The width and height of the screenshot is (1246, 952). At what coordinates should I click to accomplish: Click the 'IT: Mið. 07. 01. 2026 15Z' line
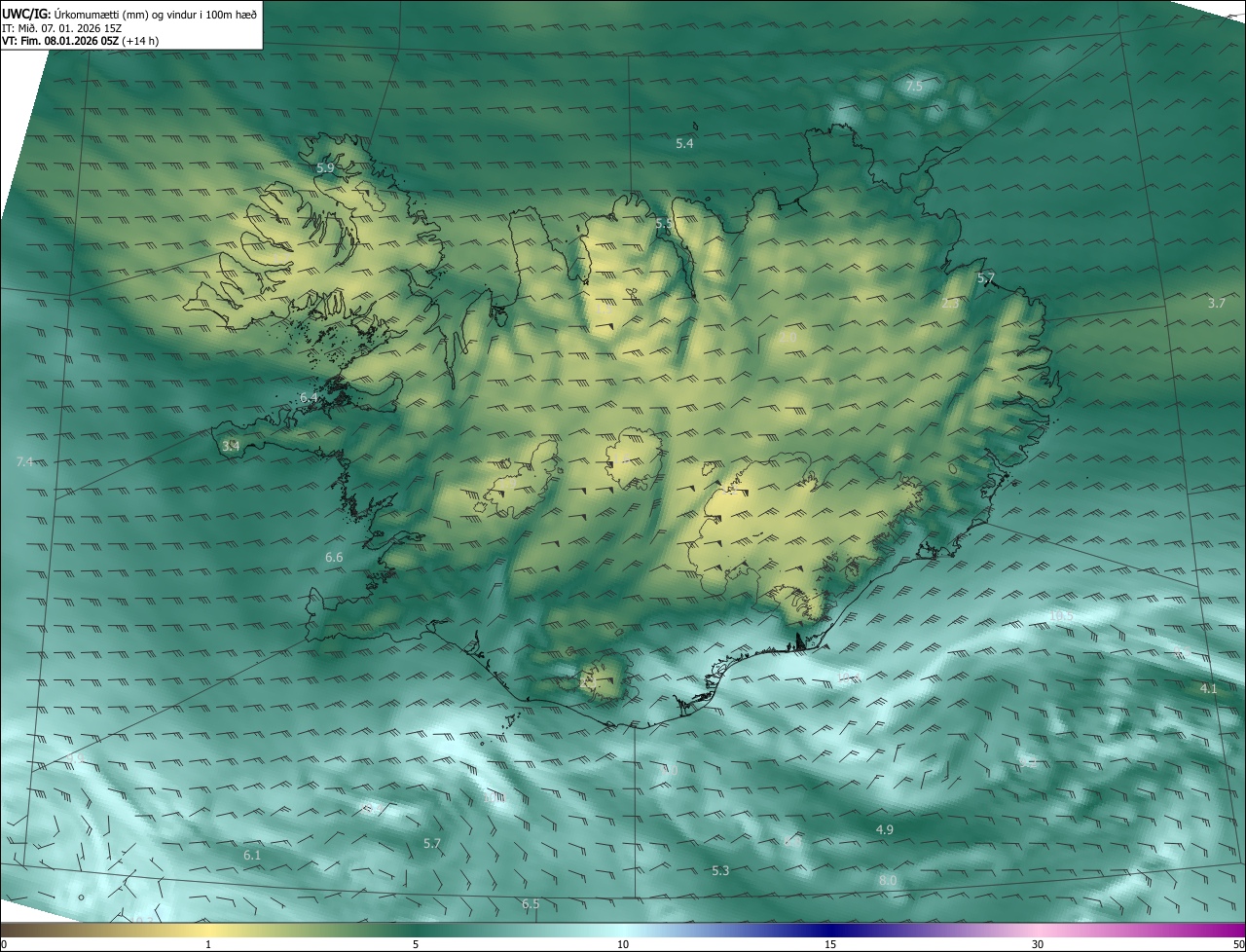(59, 28)
